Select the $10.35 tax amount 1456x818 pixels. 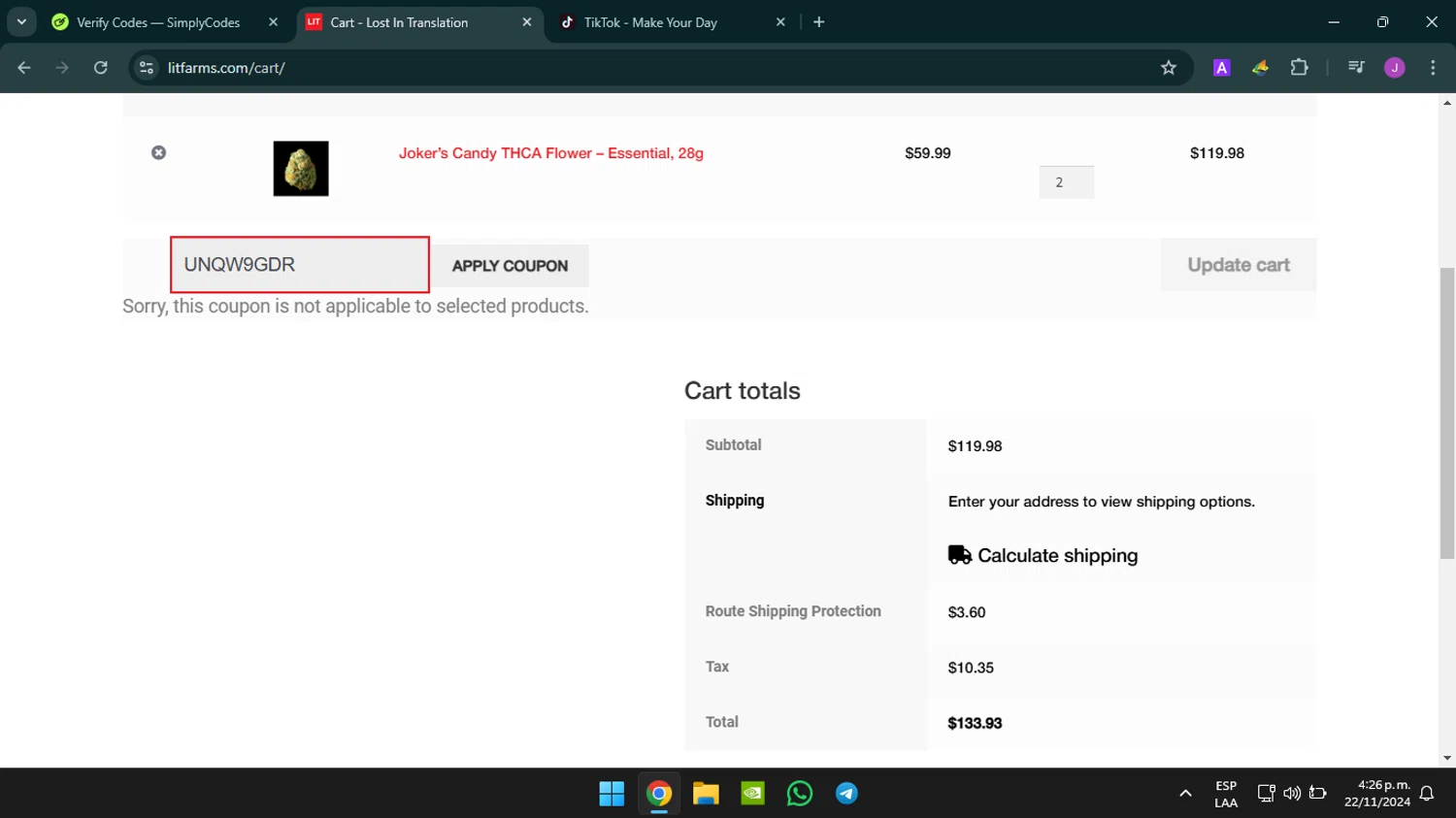click(x=971, y=668)
